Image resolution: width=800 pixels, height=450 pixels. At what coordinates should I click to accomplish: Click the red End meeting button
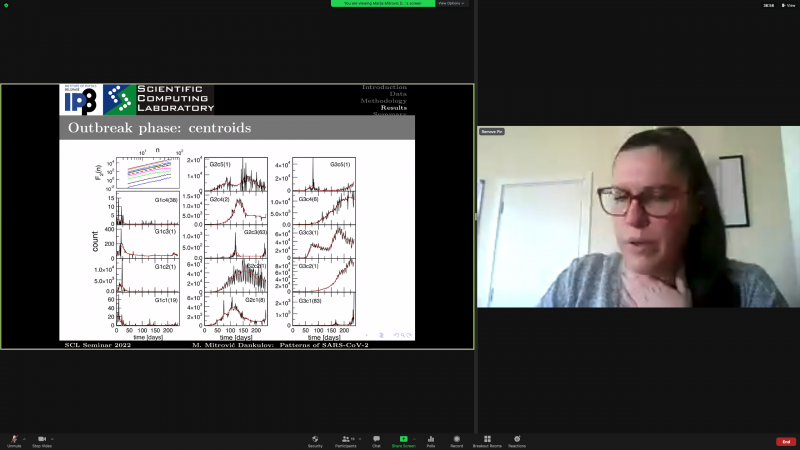coord(786,442)
